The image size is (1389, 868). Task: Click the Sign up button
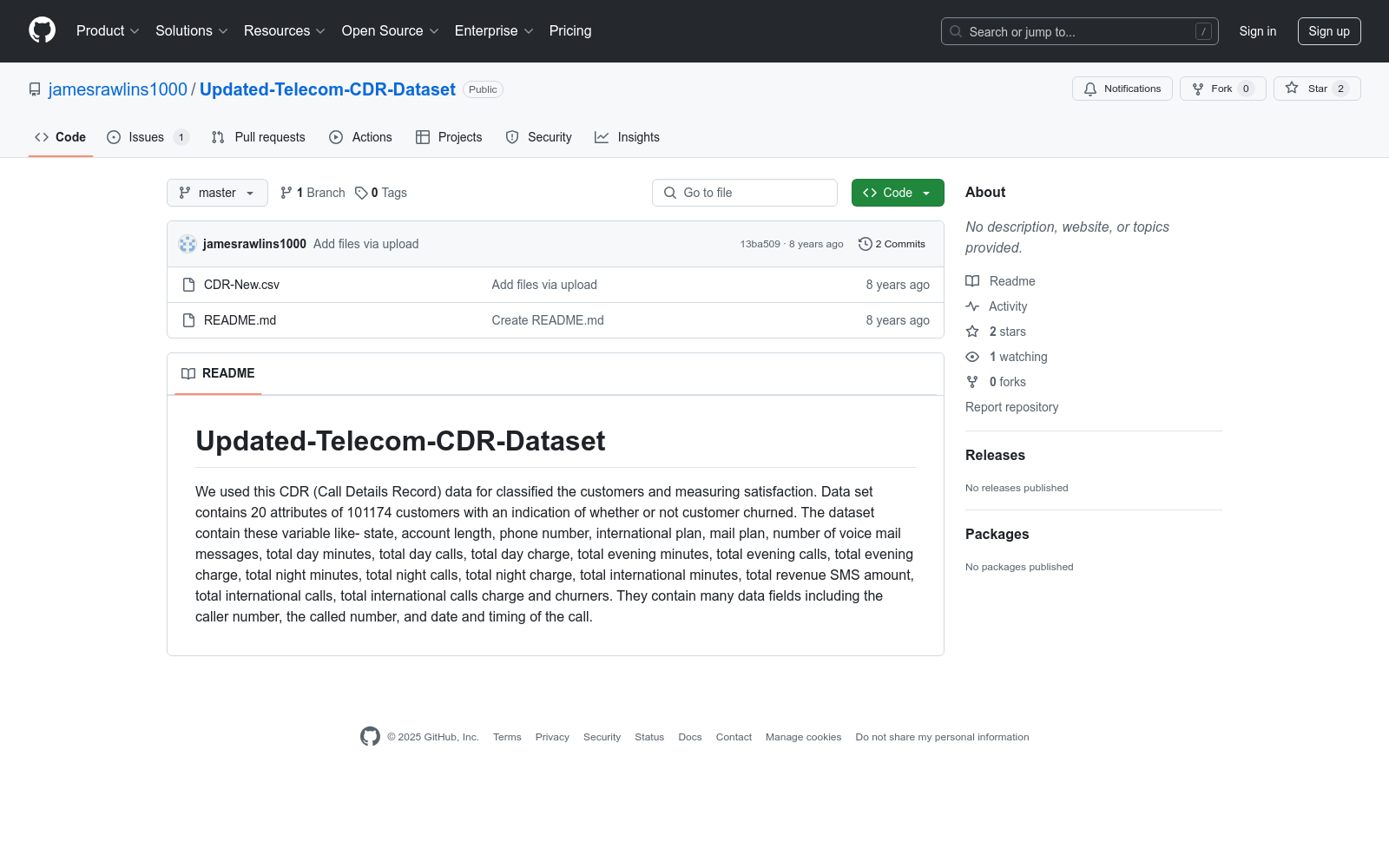(x=1329, y=31)
